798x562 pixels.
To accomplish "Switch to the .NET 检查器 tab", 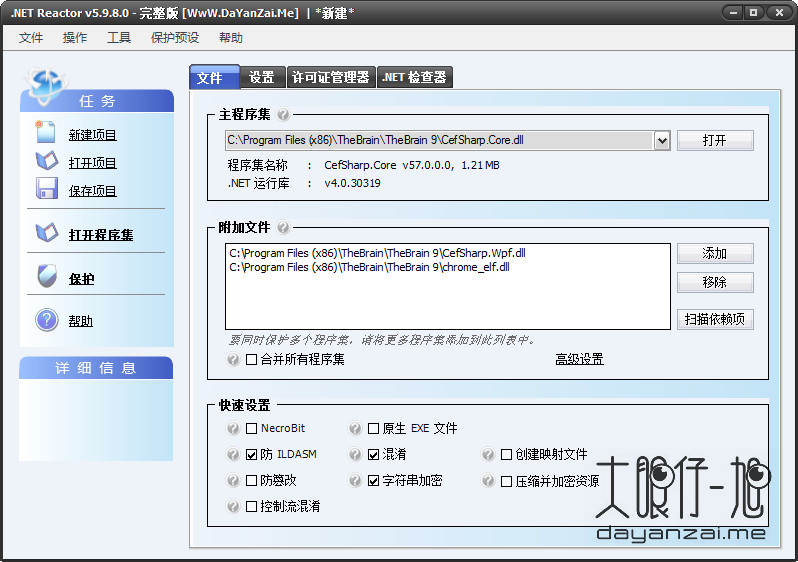I will pos(414,77).
